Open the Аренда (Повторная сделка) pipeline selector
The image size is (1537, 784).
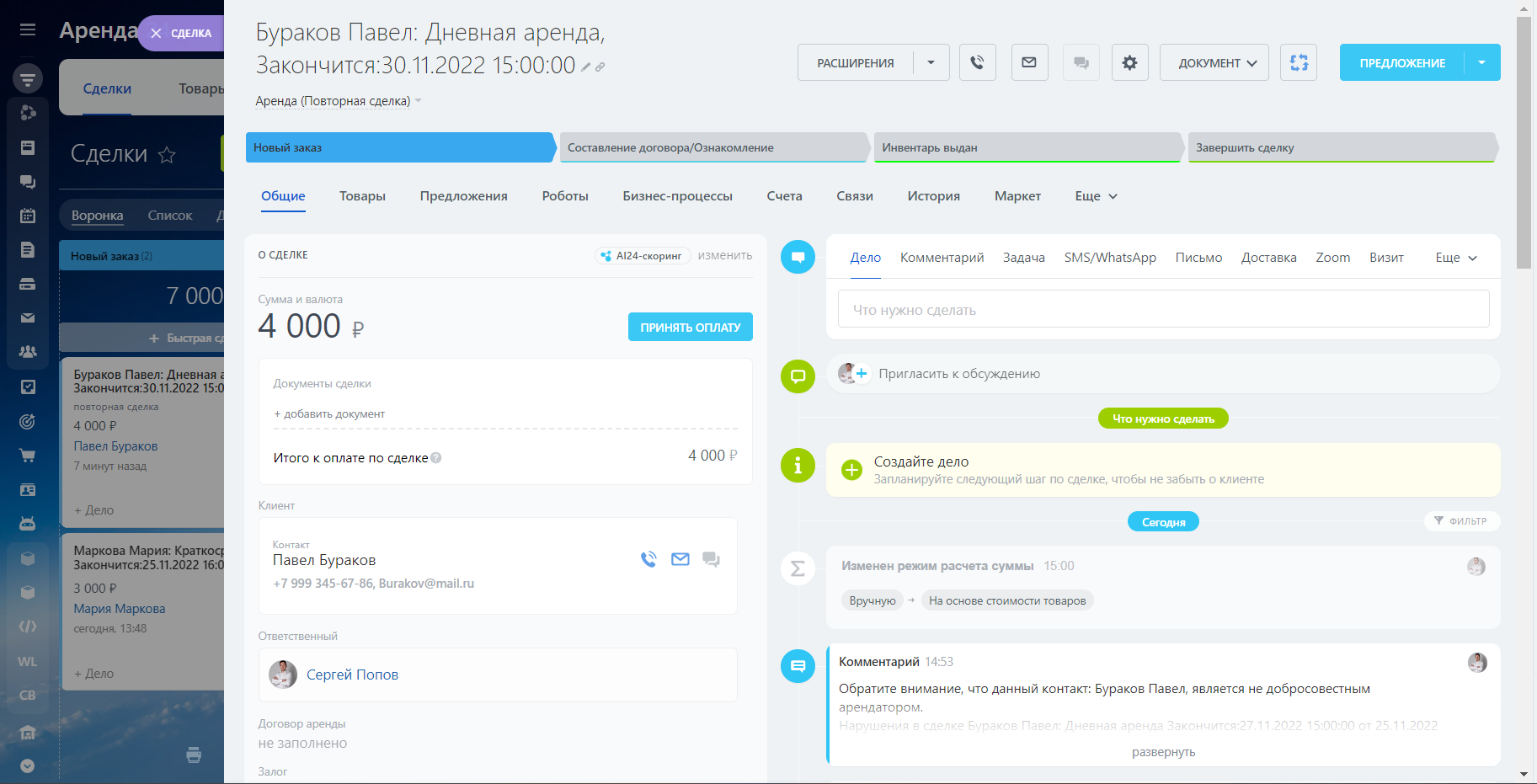(338, 101)
